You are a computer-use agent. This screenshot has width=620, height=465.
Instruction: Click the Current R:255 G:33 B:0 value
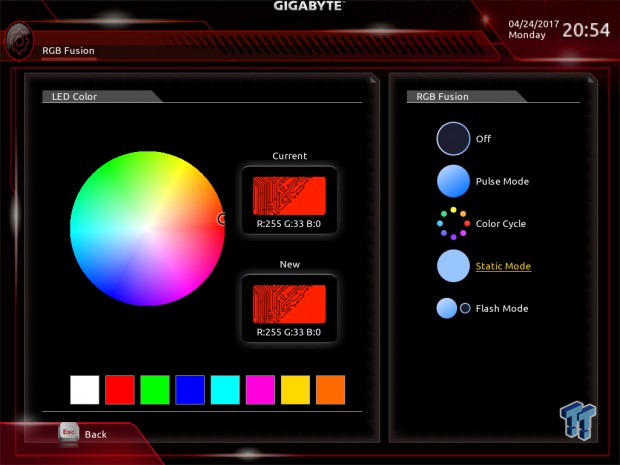click(x=289, y=224)
